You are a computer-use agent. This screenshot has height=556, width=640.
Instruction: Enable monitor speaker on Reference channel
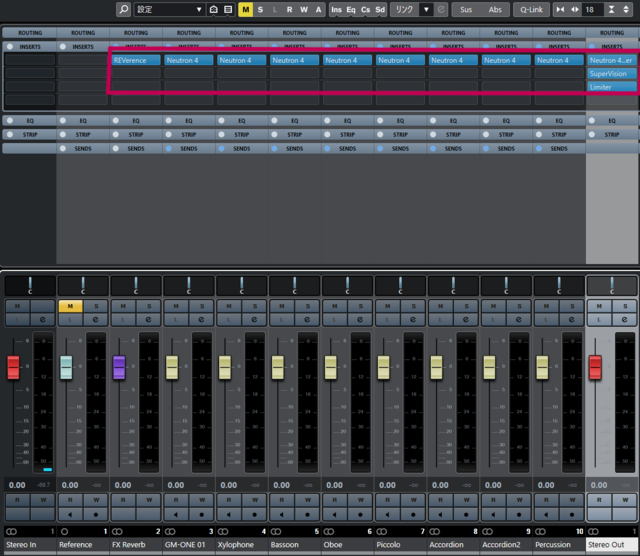71,515
